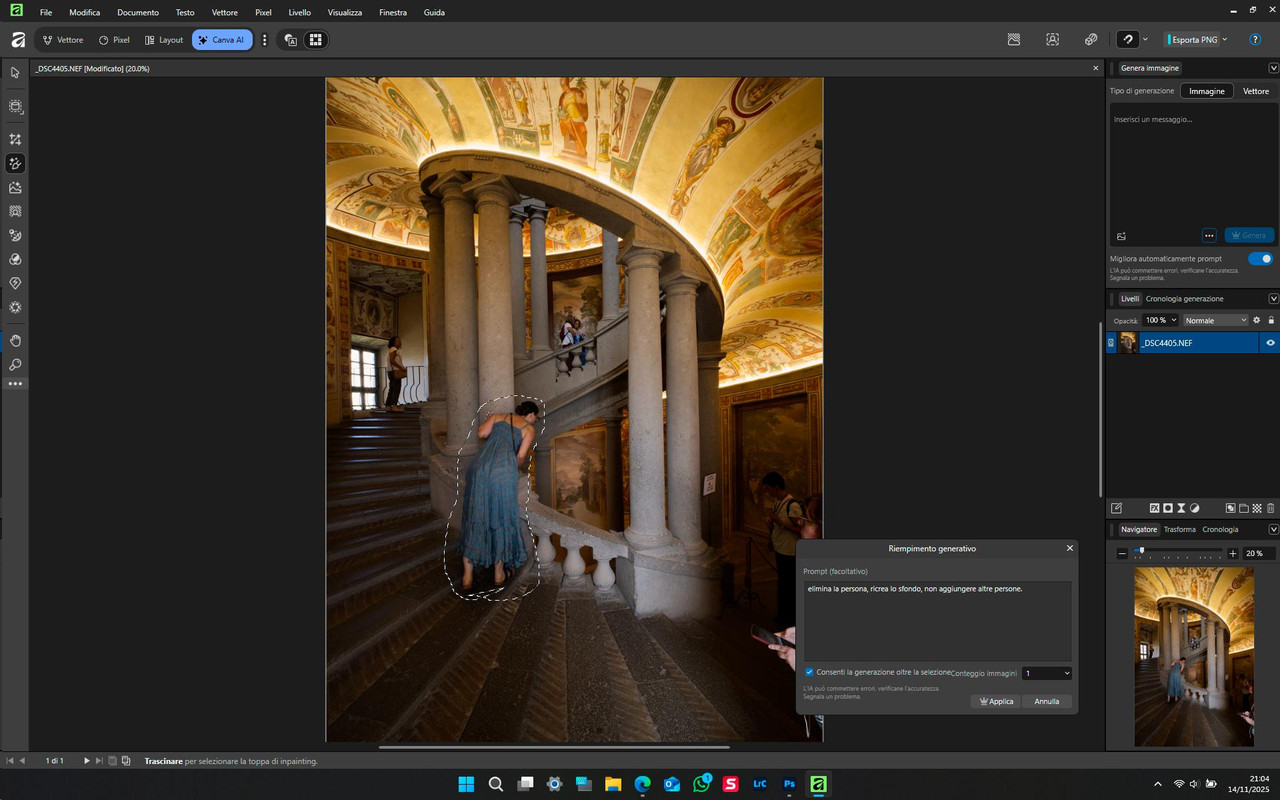
Task: Hide the _DSC4405.NEF layer via eye icon
Action: (1270, 343)
